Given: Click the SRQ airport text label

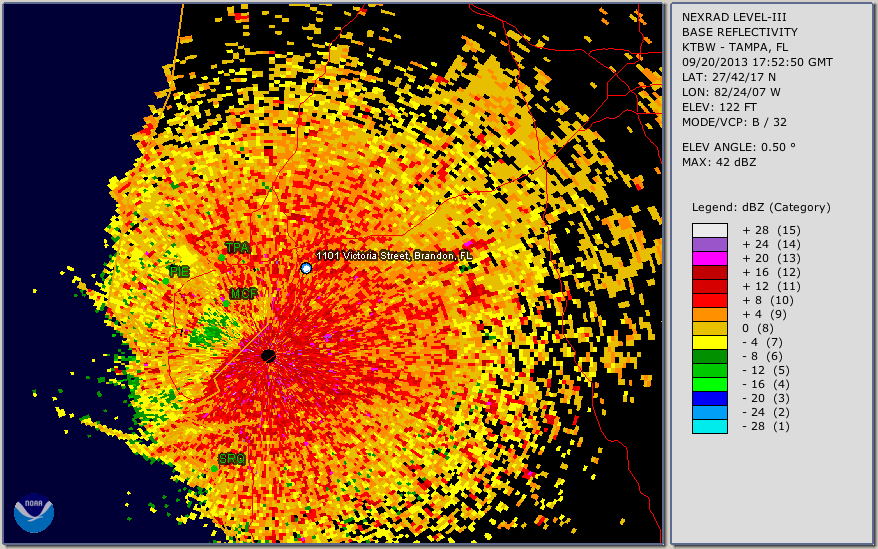Looking at the screenshot, I should 232,459.
